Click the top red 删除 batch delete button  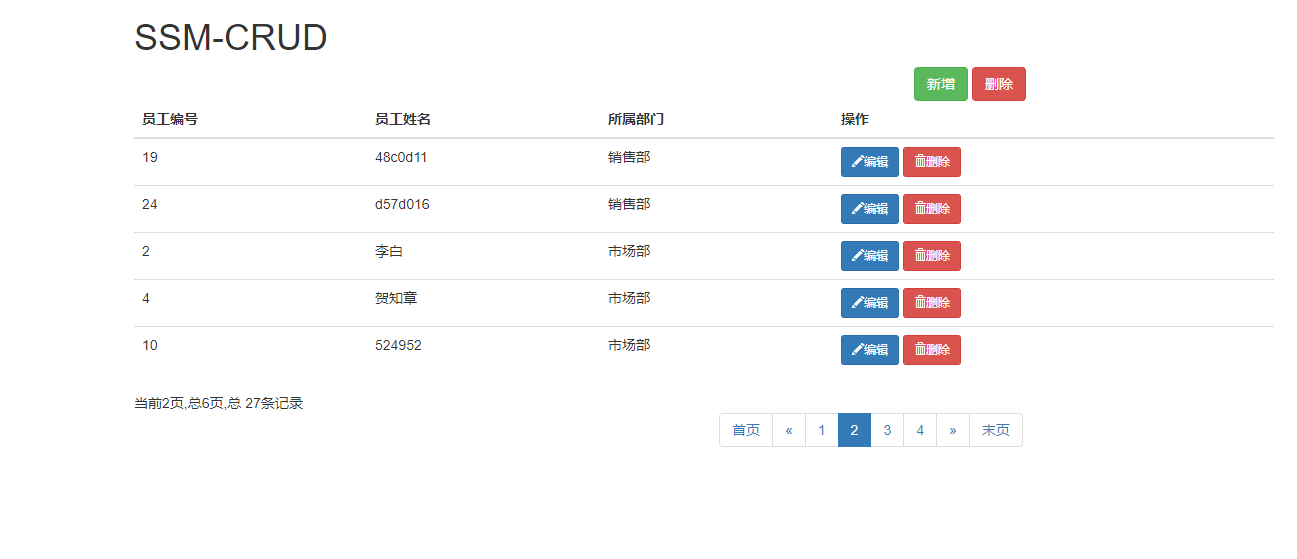tap(998, 84)
